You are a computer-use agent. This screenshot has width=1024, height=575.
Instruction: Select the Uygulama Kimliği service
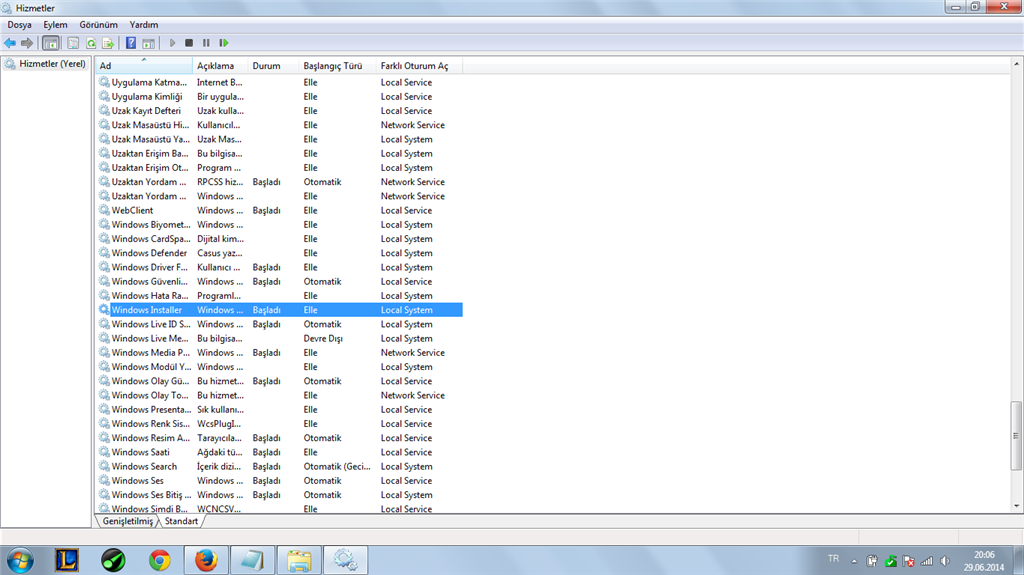[147, 97]
